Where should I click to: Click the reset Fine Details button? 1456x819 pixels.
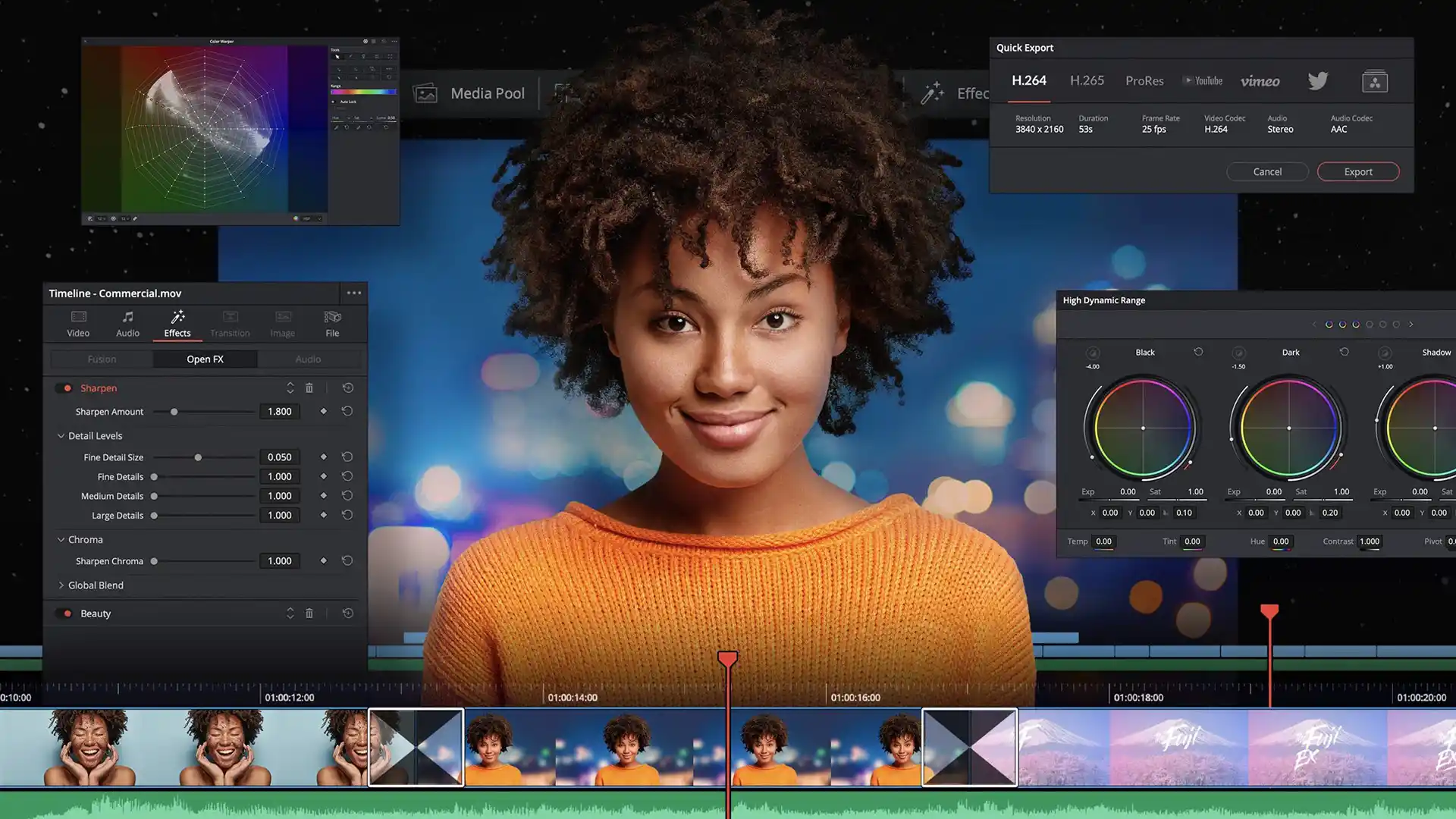click(x=347, y=476)
